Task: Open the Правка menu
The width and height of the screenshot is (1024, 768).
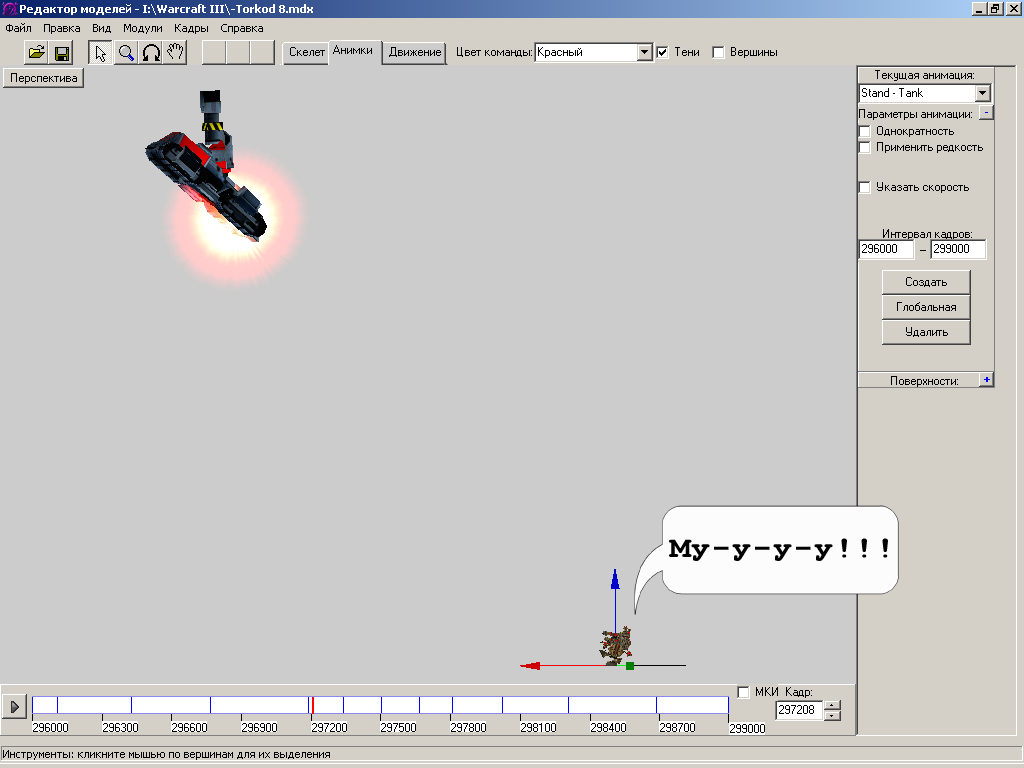Action: click(x=61, y=28)
